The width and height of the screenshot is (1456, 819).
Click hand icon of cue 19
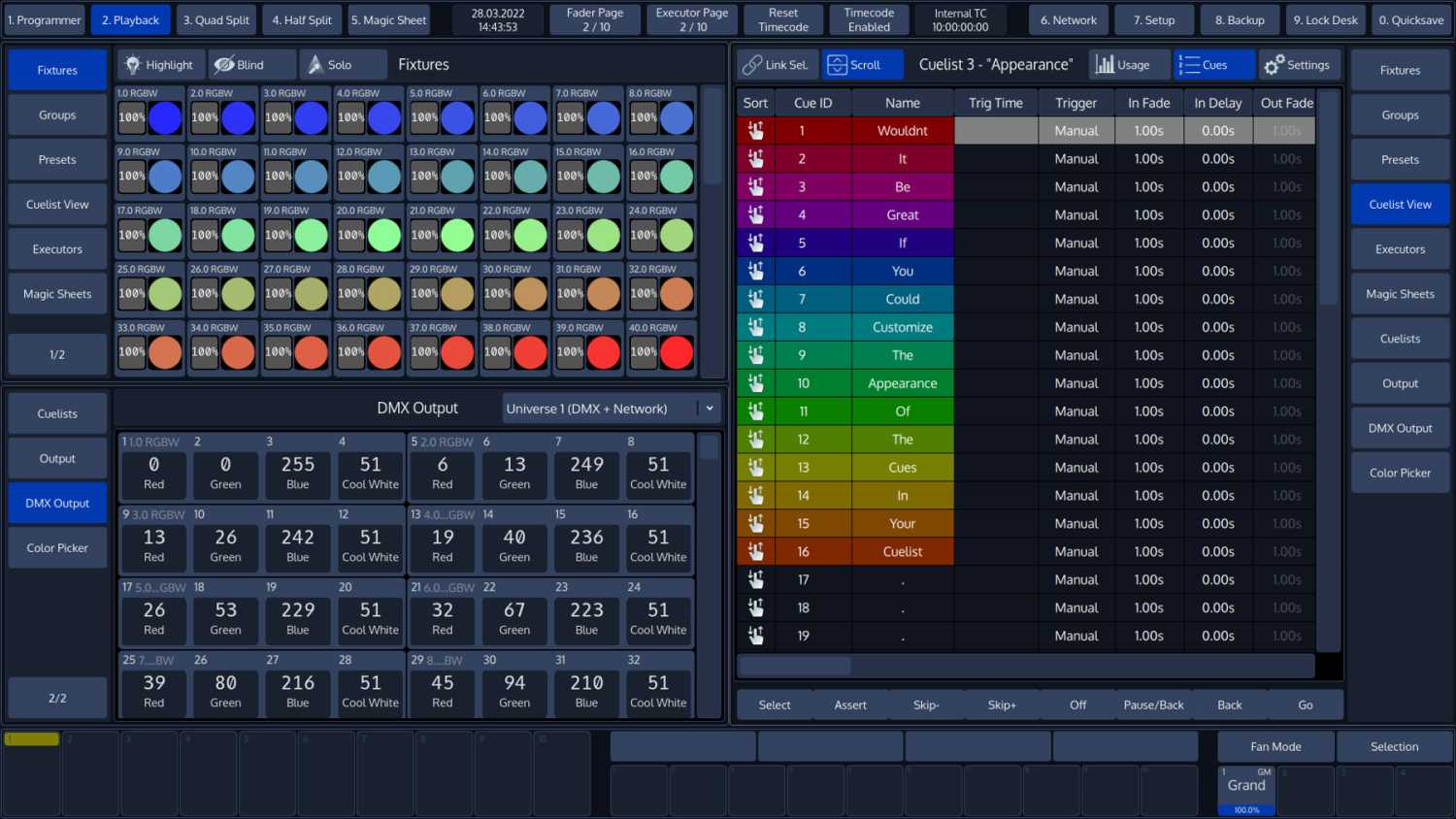755,637
